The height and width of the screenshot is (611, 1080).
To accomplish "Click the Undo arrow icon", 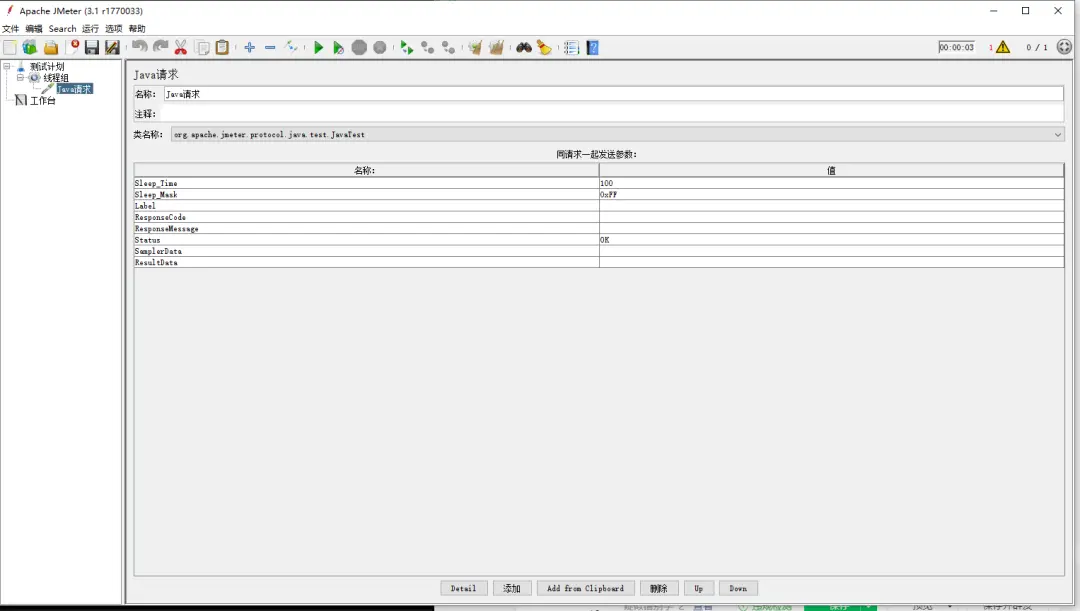I will (x=140, y=48).
